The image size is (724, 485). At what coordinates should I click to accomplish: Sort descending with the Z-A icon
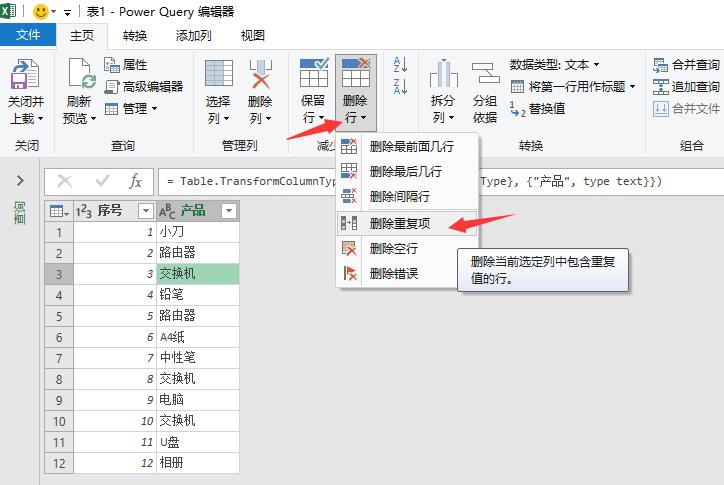pyautogui.click(x=400, y=86)
